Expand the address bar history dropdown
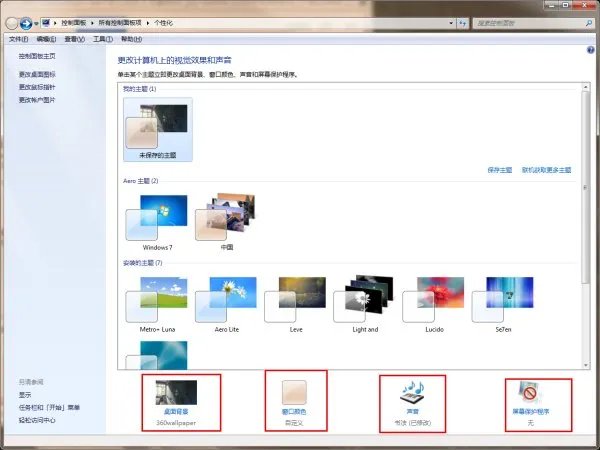Viewport: 600px width, 450px height. (451, 23)
